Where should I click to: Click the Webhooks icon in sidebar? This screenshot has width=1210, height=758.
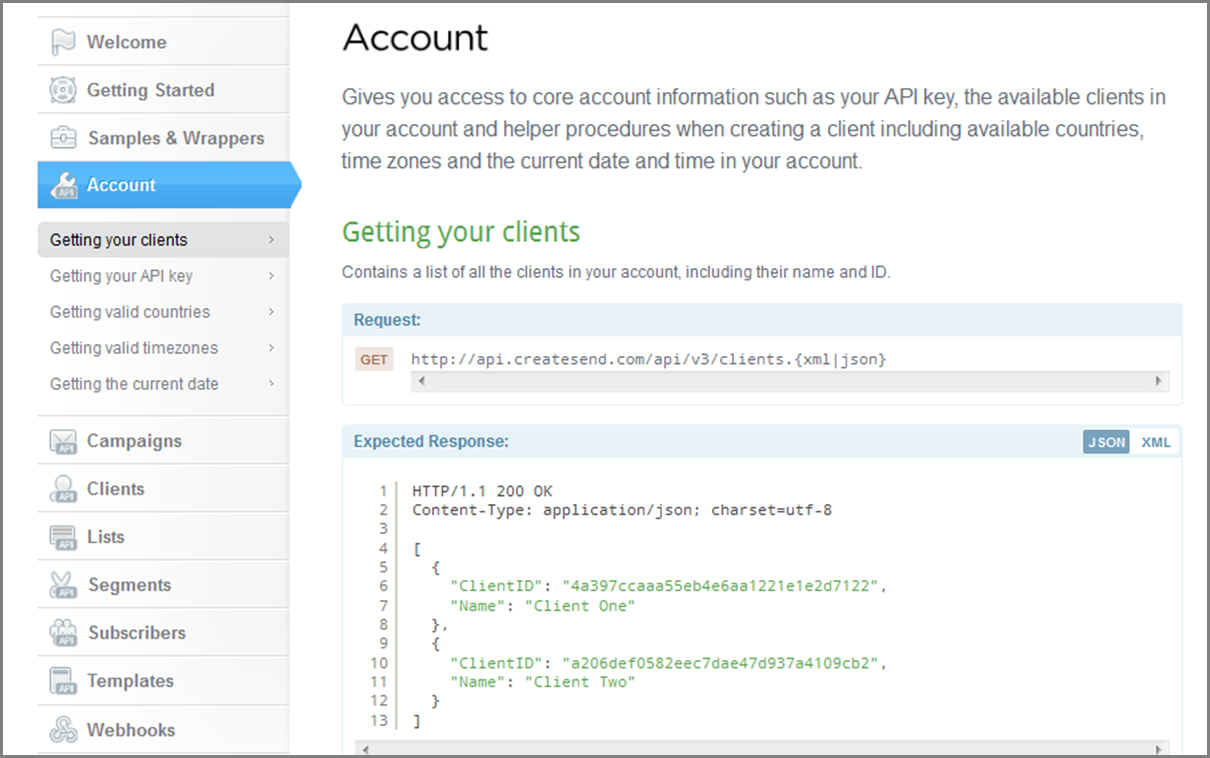(x=63, y=730)
